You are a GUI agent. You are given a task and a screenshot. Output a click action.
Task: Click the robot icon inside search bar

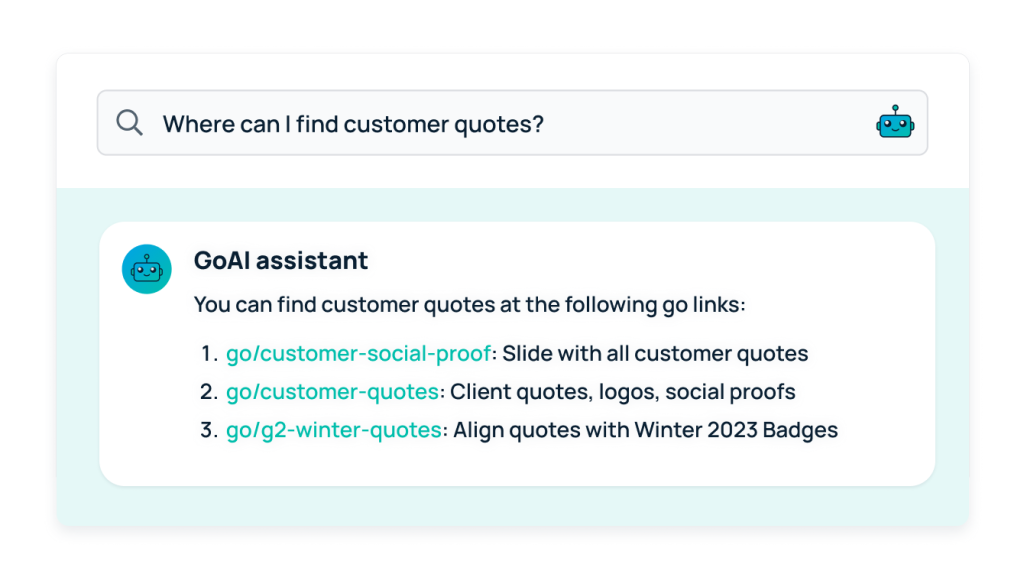pyautogui.click(x=895, y=122)
